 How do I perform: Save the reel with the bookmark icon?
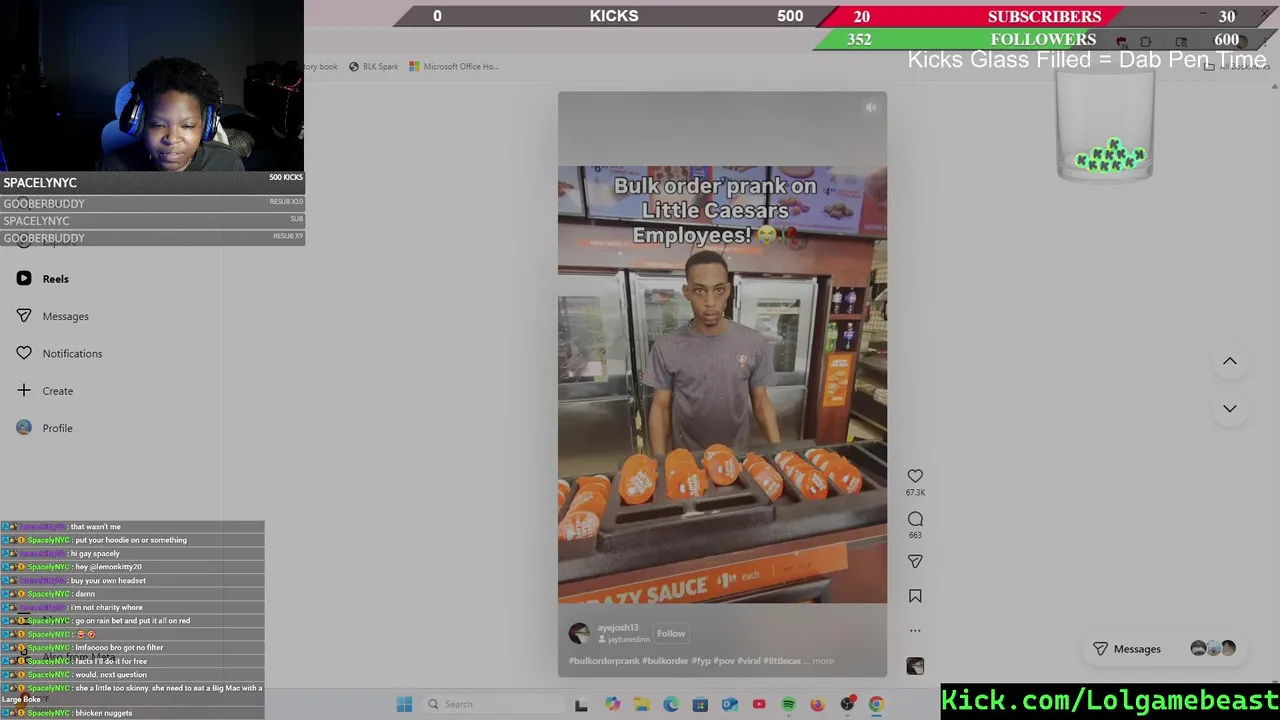pyautogui.click(x=915, y=596)
